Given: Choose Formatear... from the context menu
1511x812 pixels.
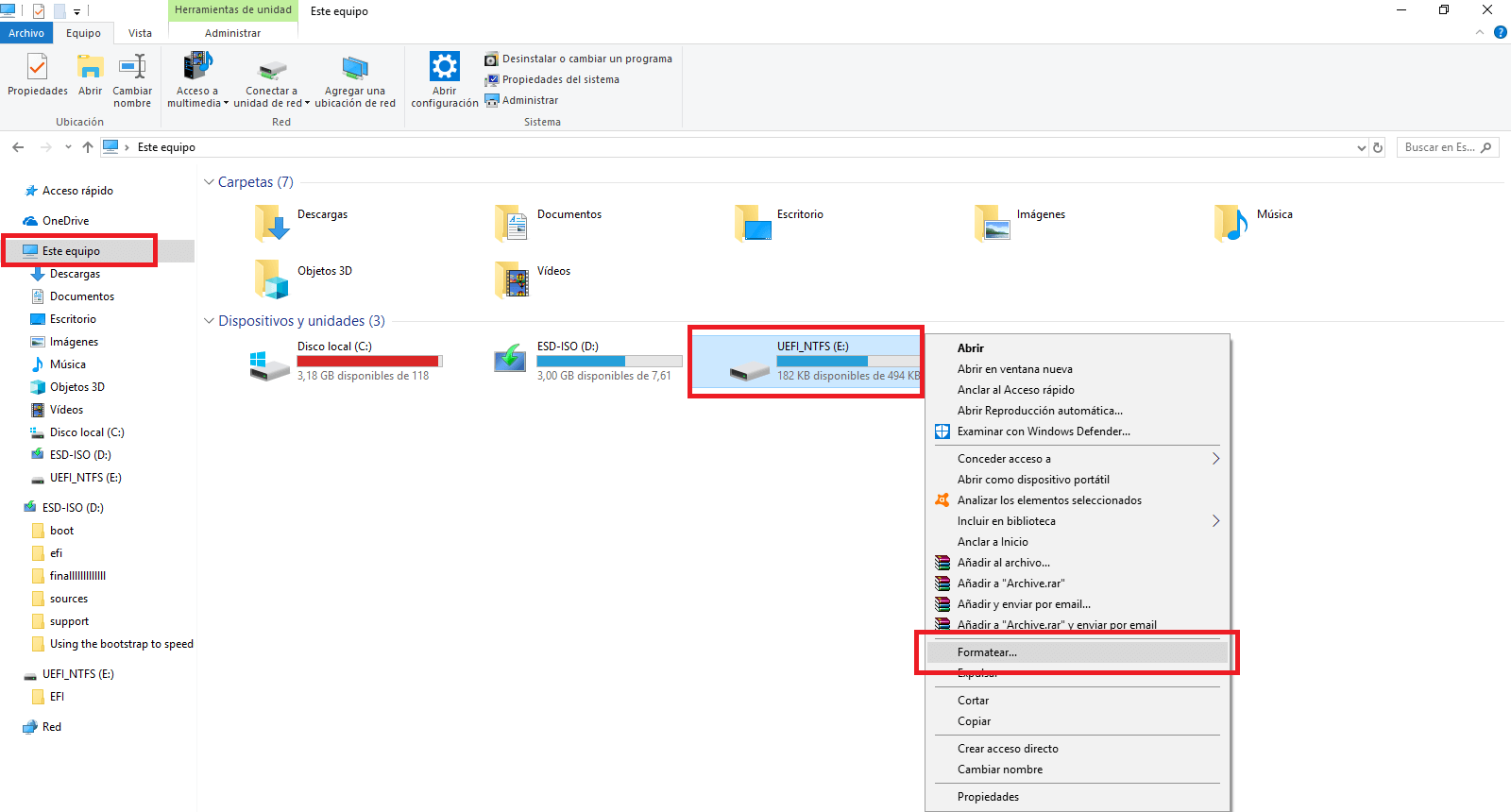Looking at the screenshot, I should click(1078, 652).
